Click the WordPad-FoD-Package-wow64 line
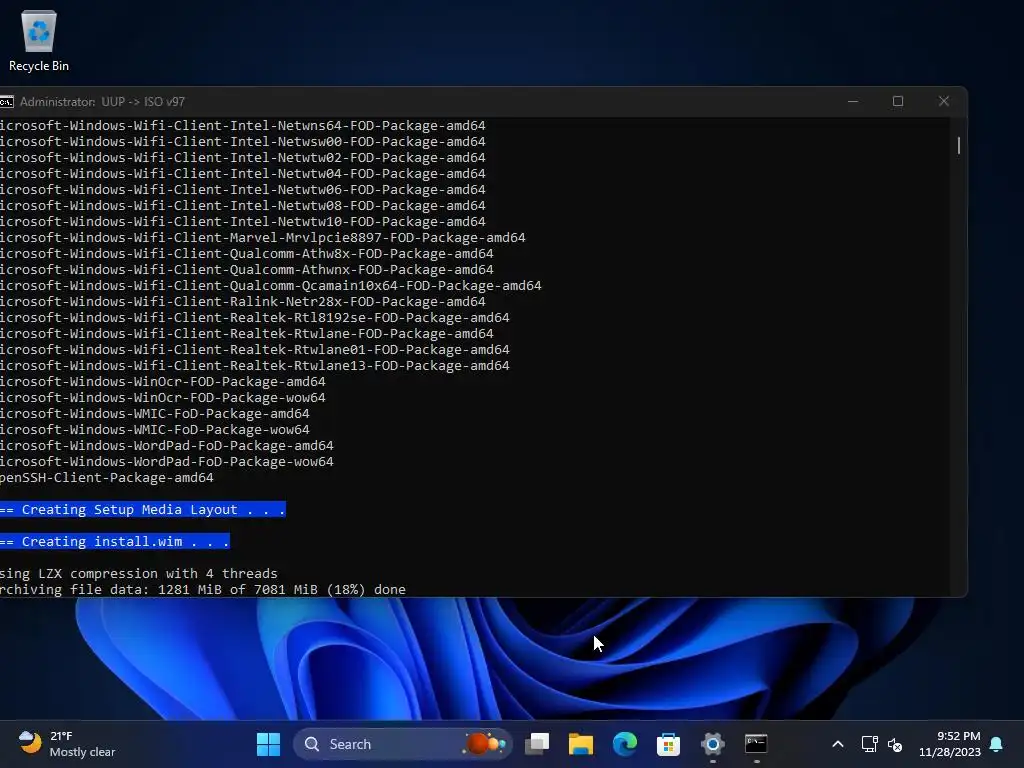This screenshot has height=768, width=1024. click(x=167, y=462)
